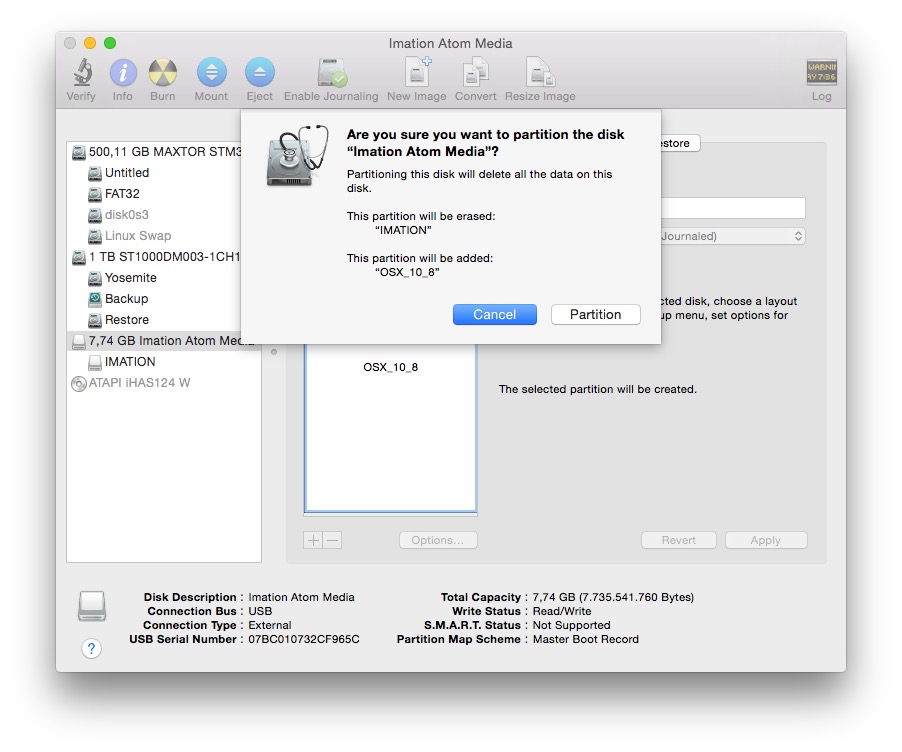This screenshot has height=752, width=902.
Task: Click the New Image toolbar icon
Action: 416,74
